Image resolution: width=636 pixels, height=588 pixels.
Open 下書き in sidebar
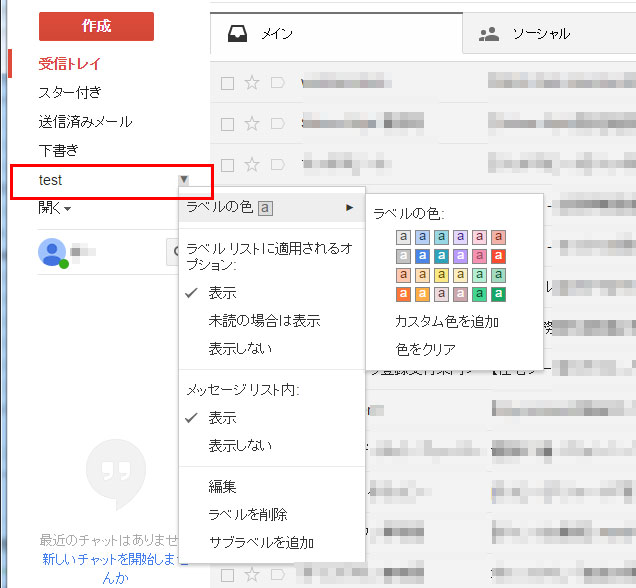[x=58, y=150]
